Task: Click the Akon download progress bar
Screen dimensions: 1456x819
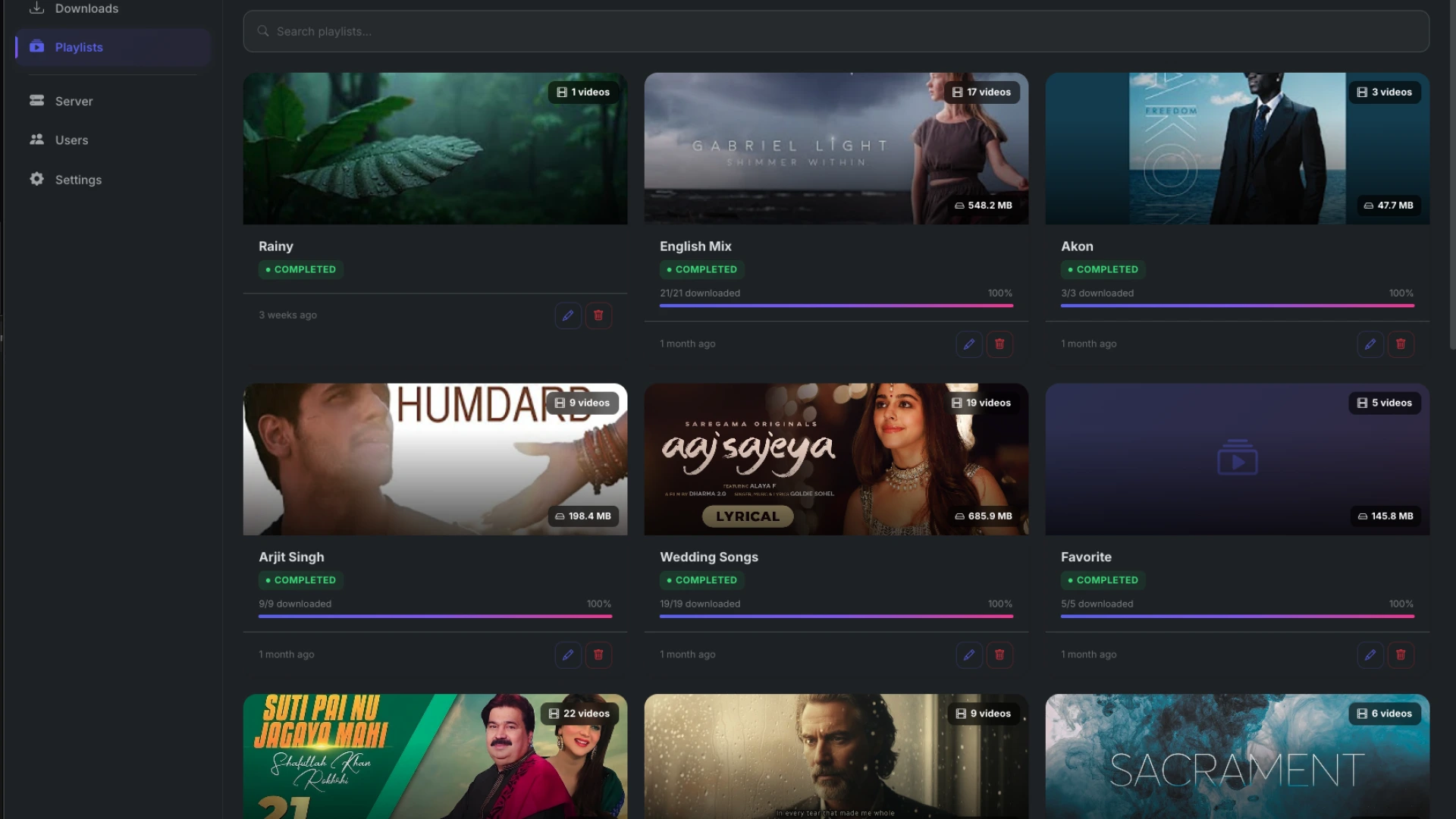Action: coord(1237,306)
